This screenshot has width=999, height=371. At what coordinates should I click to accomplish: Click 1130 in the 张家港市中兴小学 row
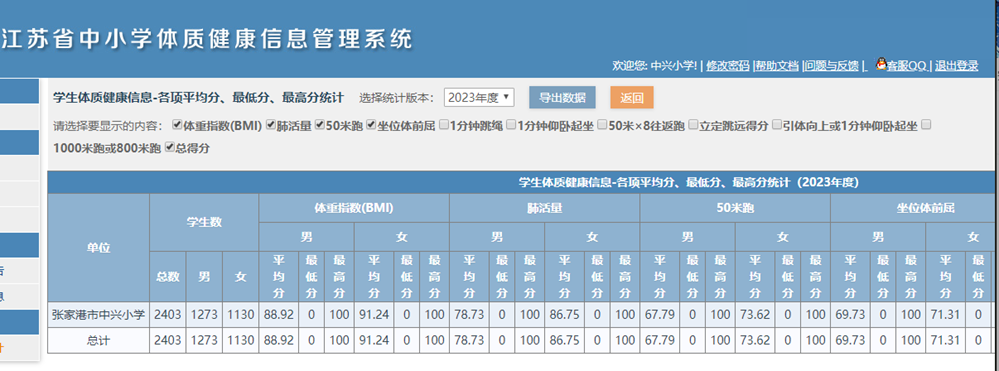click(241, 315)
